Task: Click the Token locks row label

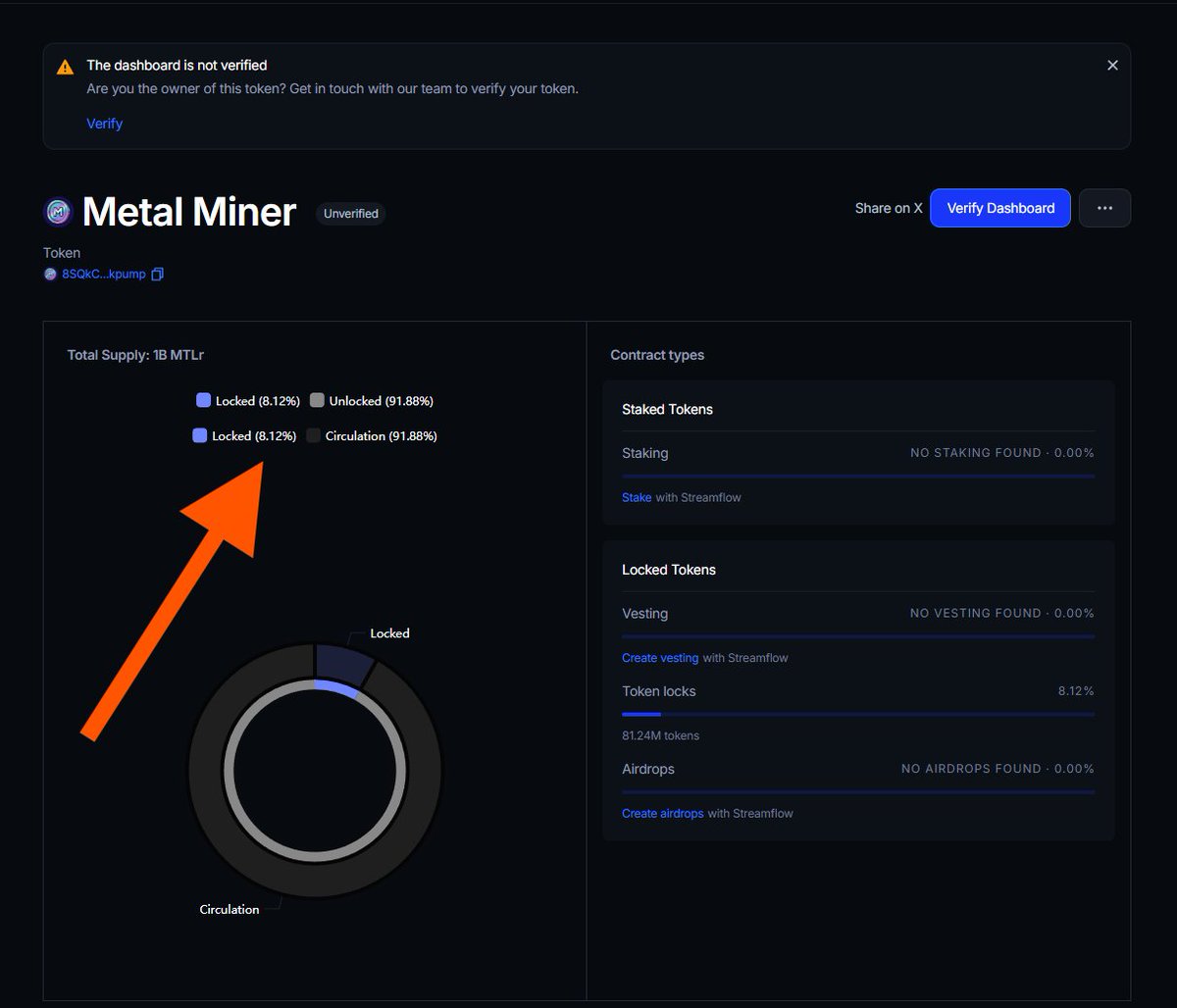Action: 659,691
